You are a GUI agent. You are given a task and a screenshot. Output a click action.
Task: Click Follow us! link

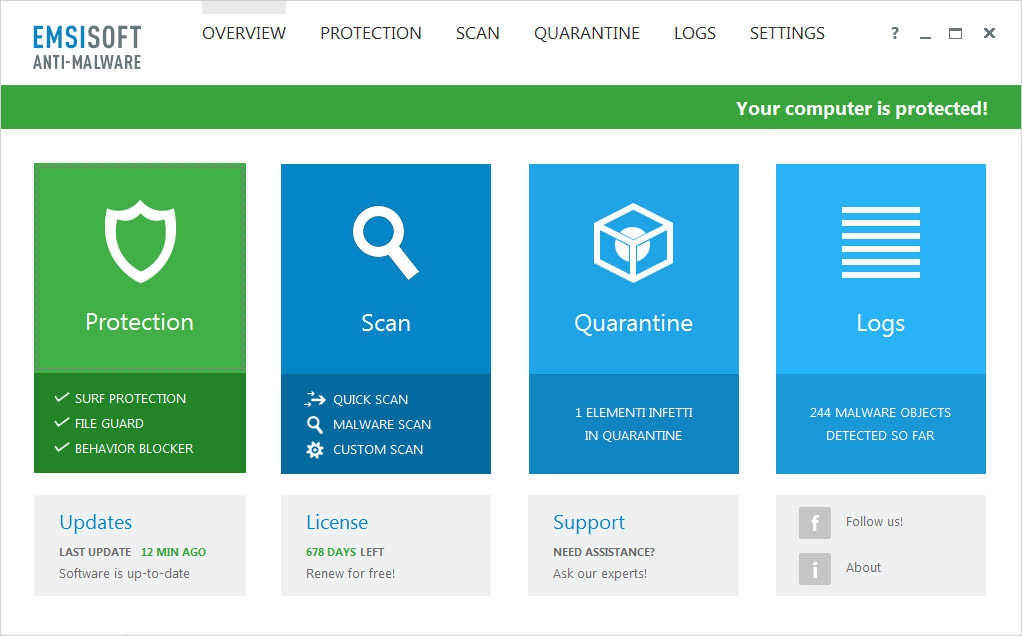tap(874, 521)
